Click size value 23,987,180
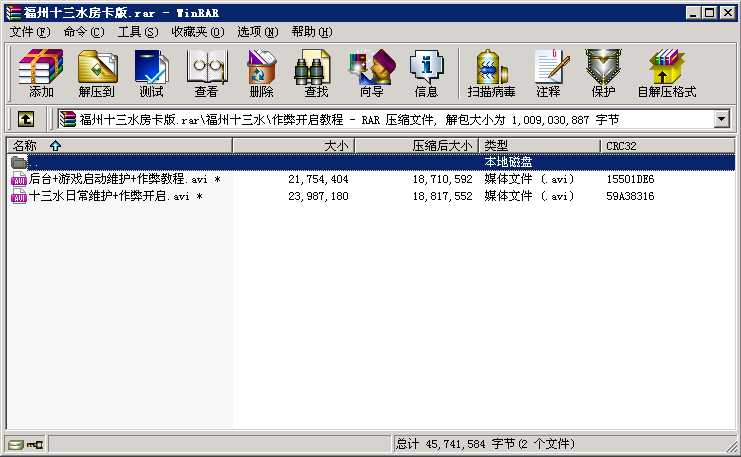The image size is (741, 457). [x=318, y=196]
